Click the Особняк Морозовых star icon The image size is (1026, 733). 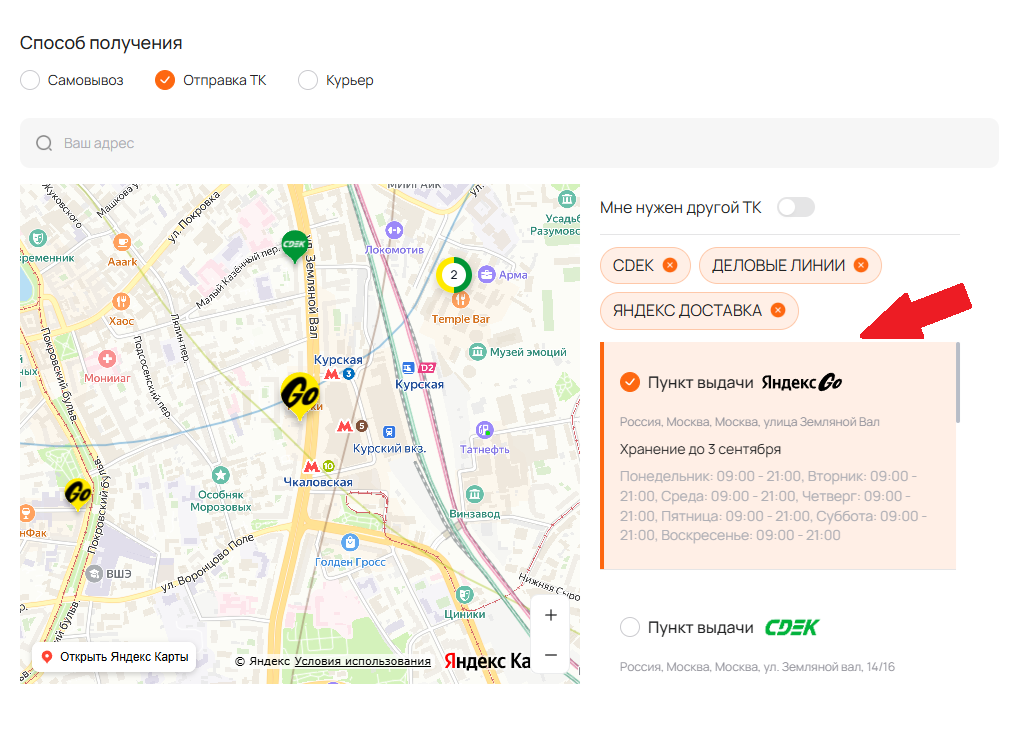(221, 474)
